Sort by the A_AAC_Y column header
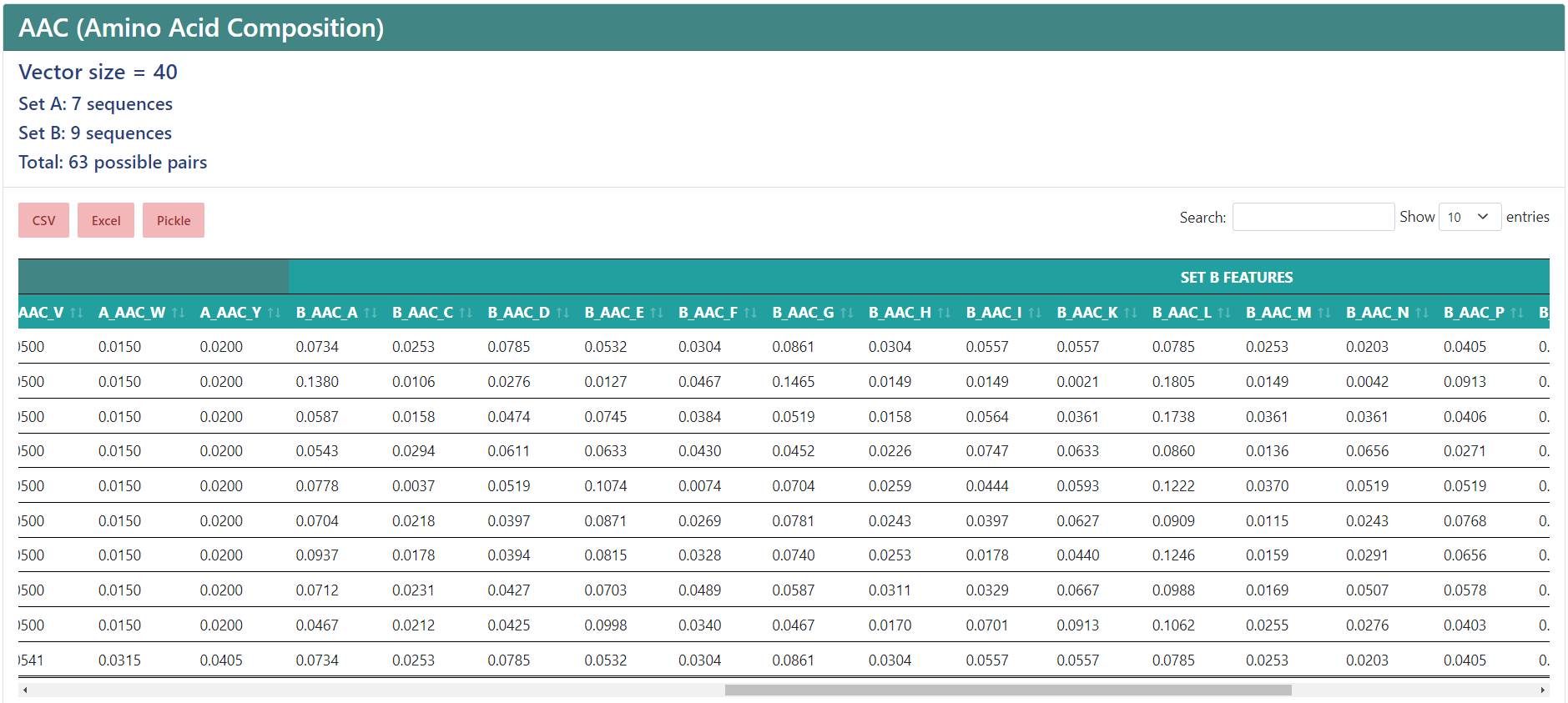The height and width of the screenshot is (703, 1568). (x=230, y=313)
